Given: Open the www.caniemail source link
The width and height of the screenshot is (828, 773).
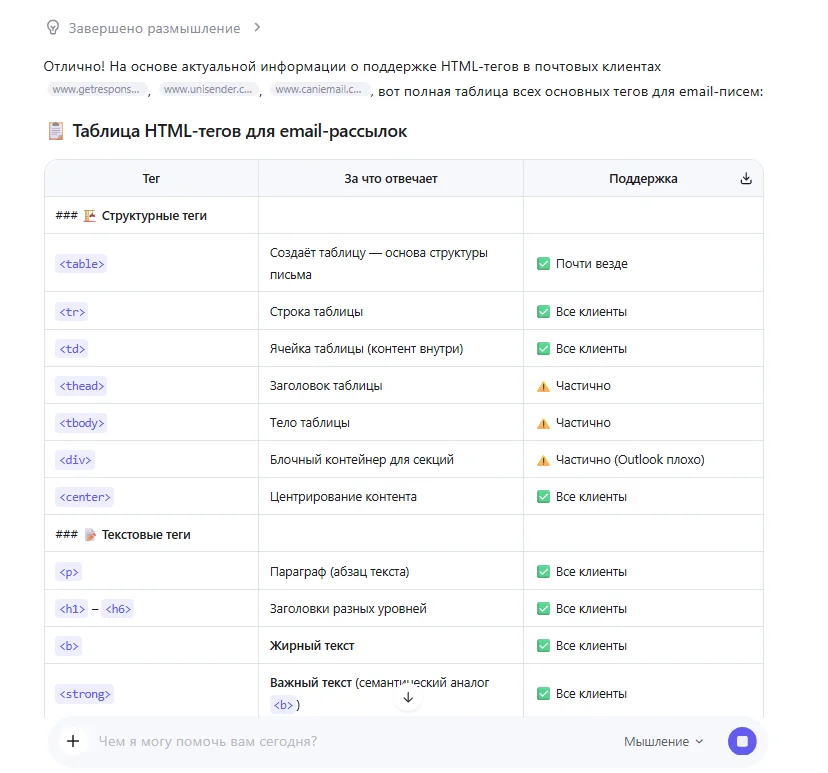Looking at the screenshot, I should pyautogui.click(x=318, y=90).
